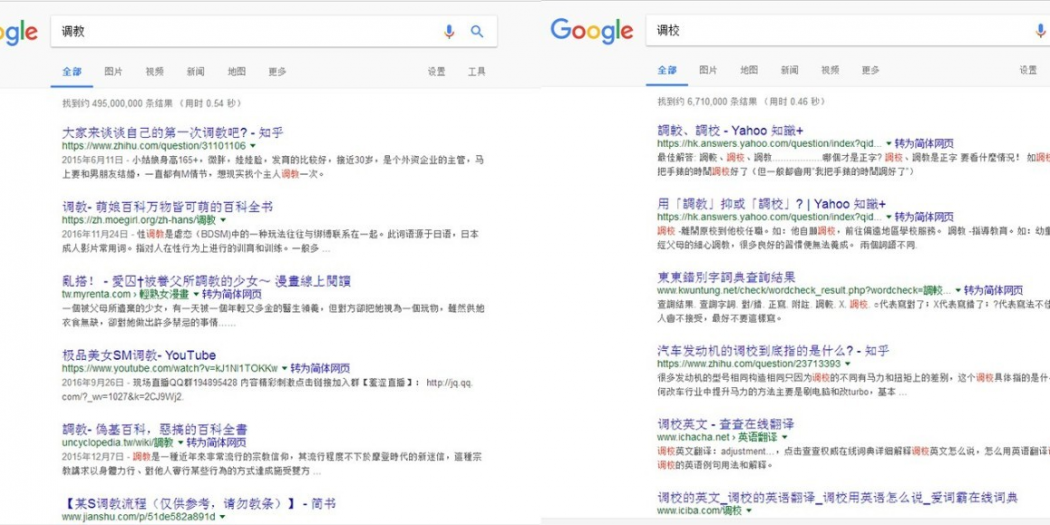Open the 简书 result title
Screen dimensions: 1050x525
(199, 503)
